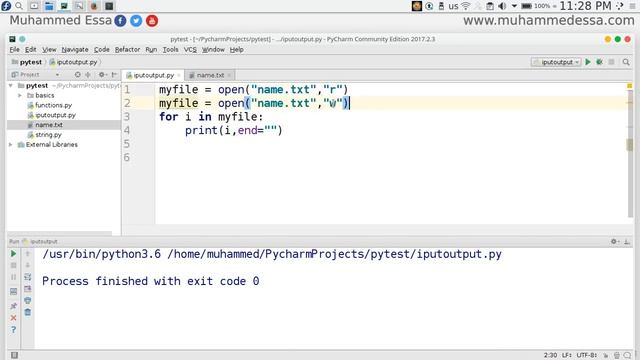640x360 pixels.
Task: Open the iputoutput run configuration dropdown
Action: point(556,62)
